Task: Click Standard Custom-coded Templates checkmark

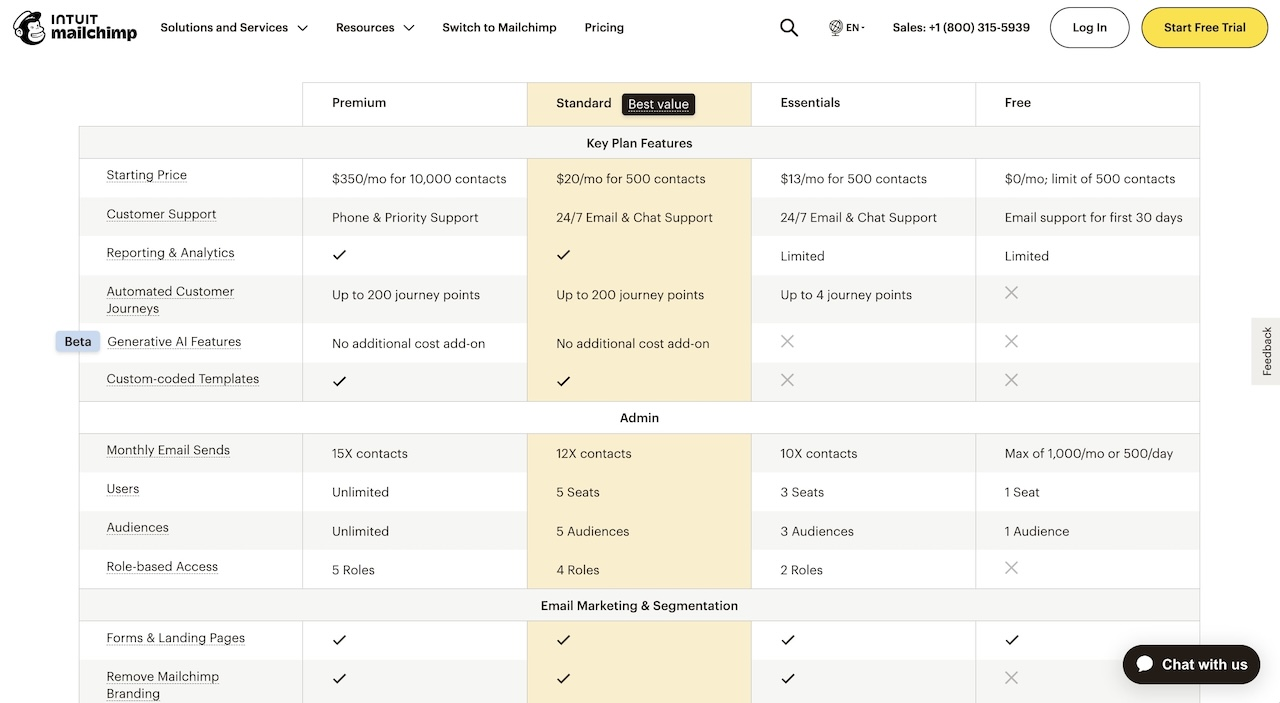Action: coord(564,381)
